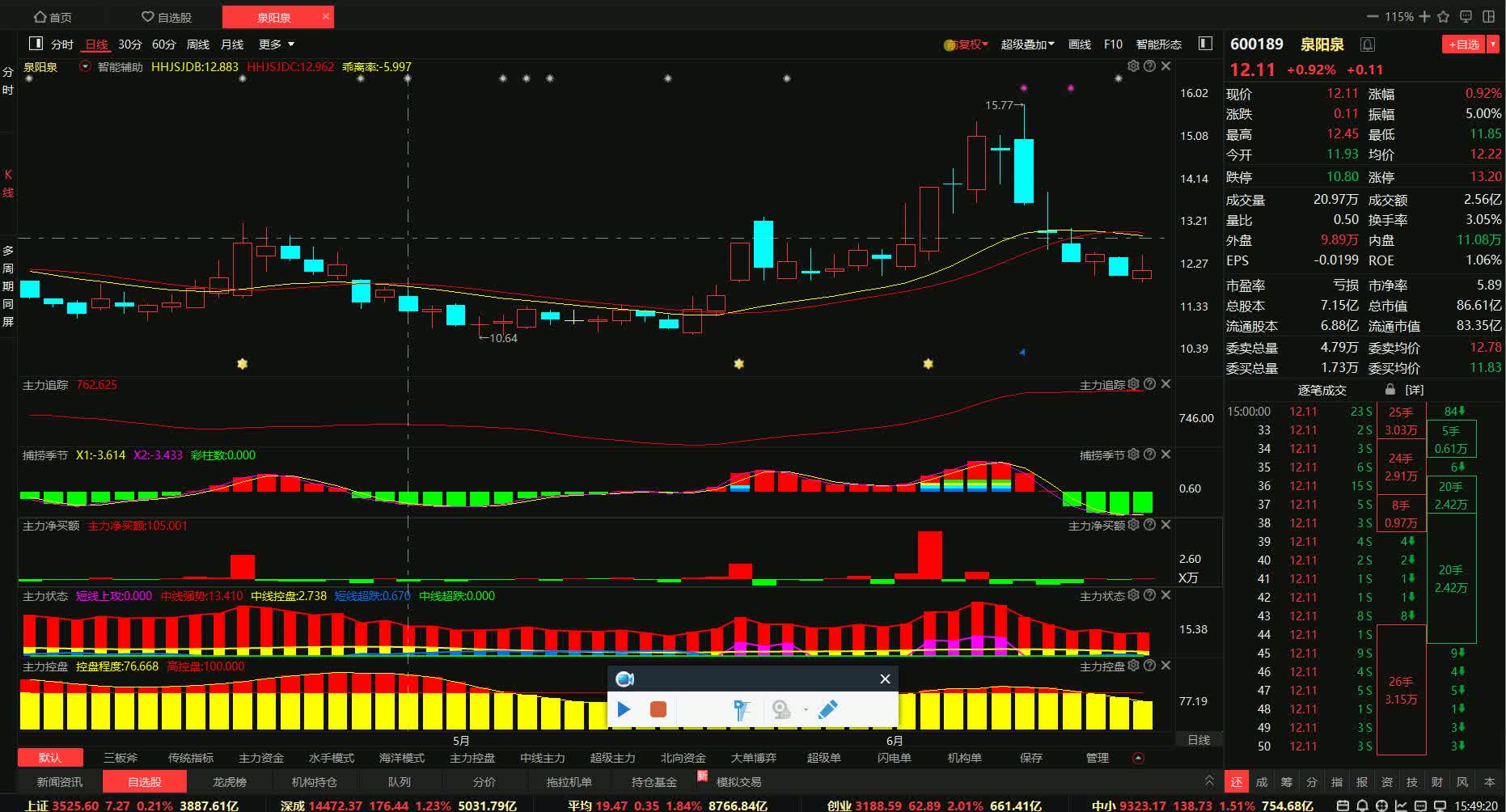The width and height of the screenshot is (1506, 812).
Task: Open the status bar crosshair target icon
Action: click(1381, 806)
